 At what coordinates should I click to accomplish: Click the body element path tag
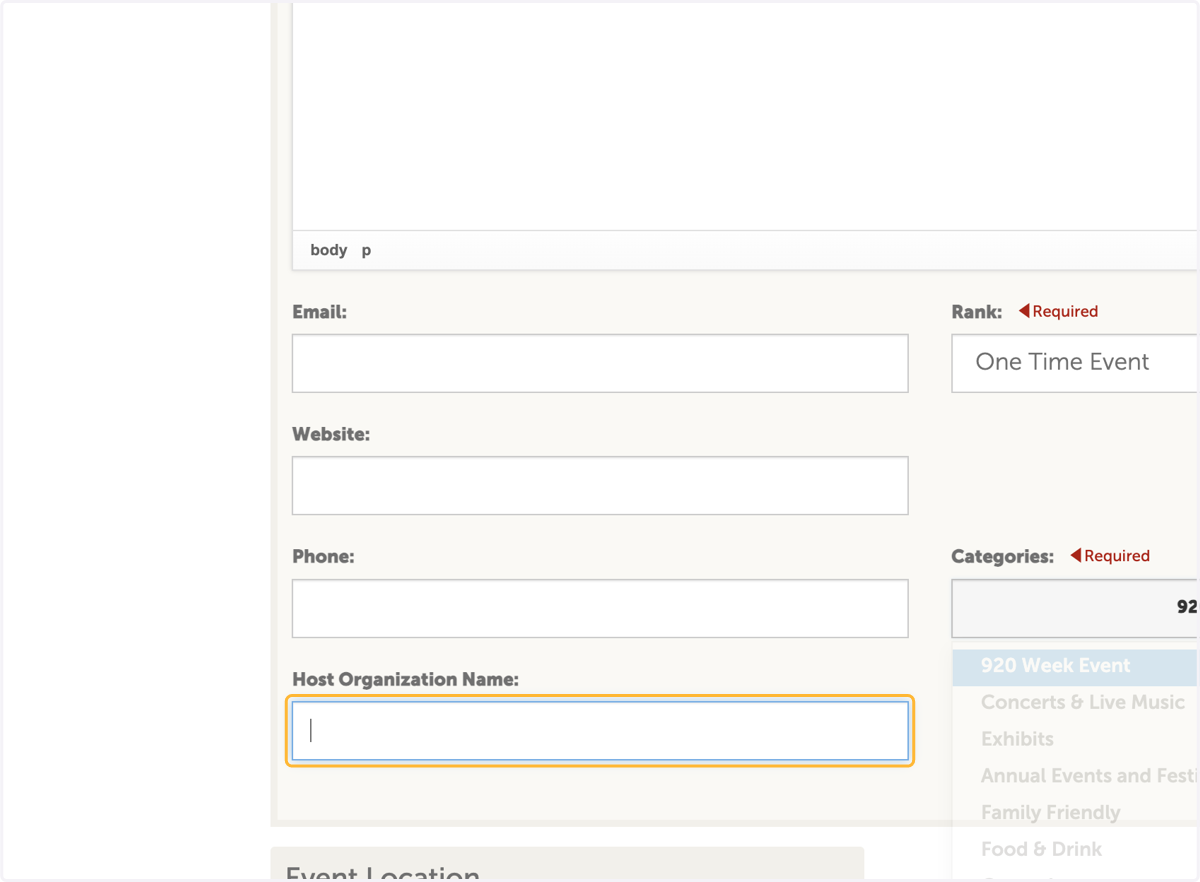(x=329, y=250)
